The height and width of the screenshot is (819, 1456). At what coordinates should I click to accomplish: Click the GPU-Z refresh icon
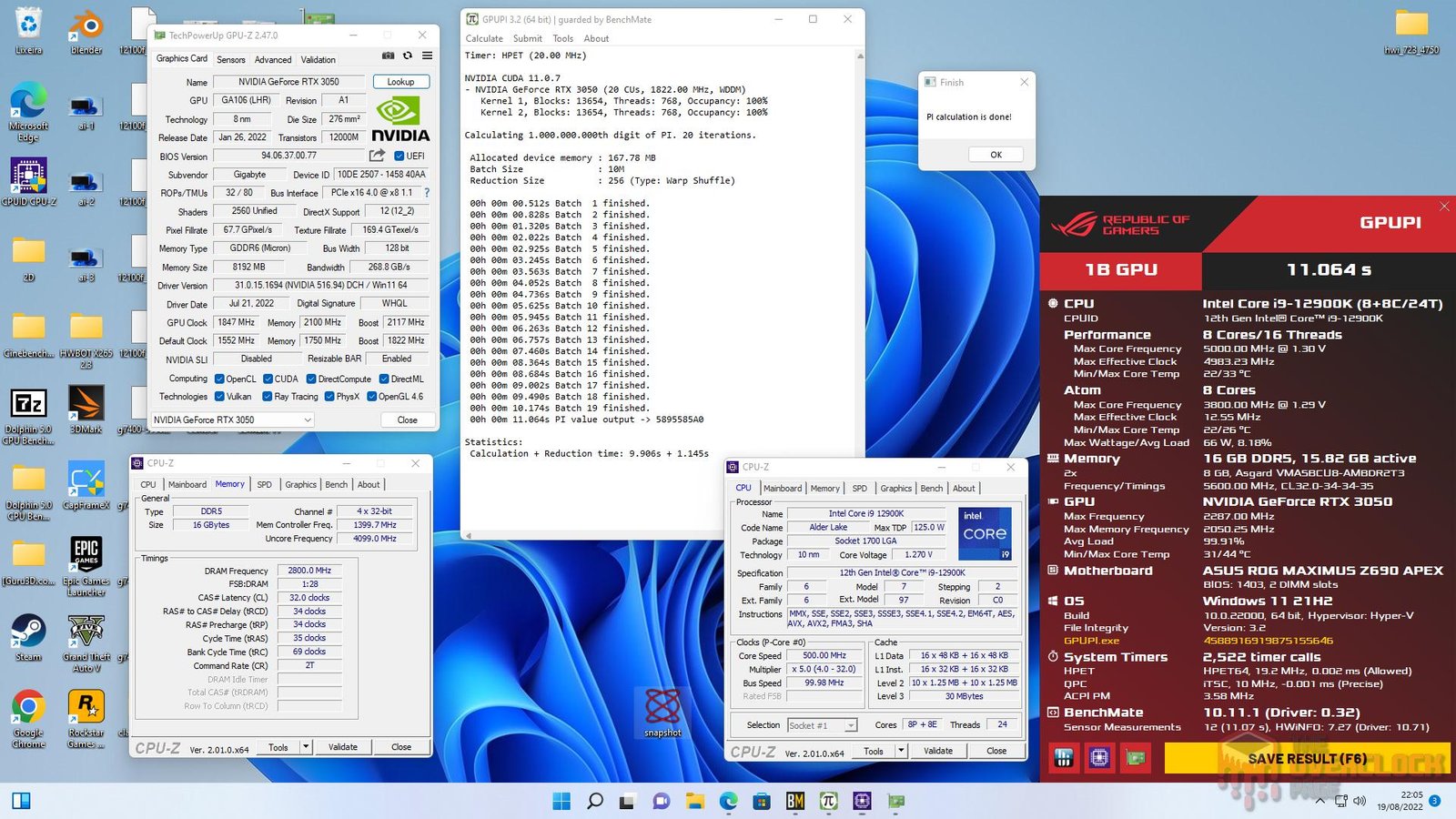pyautogui.click(x=408, y=56)
